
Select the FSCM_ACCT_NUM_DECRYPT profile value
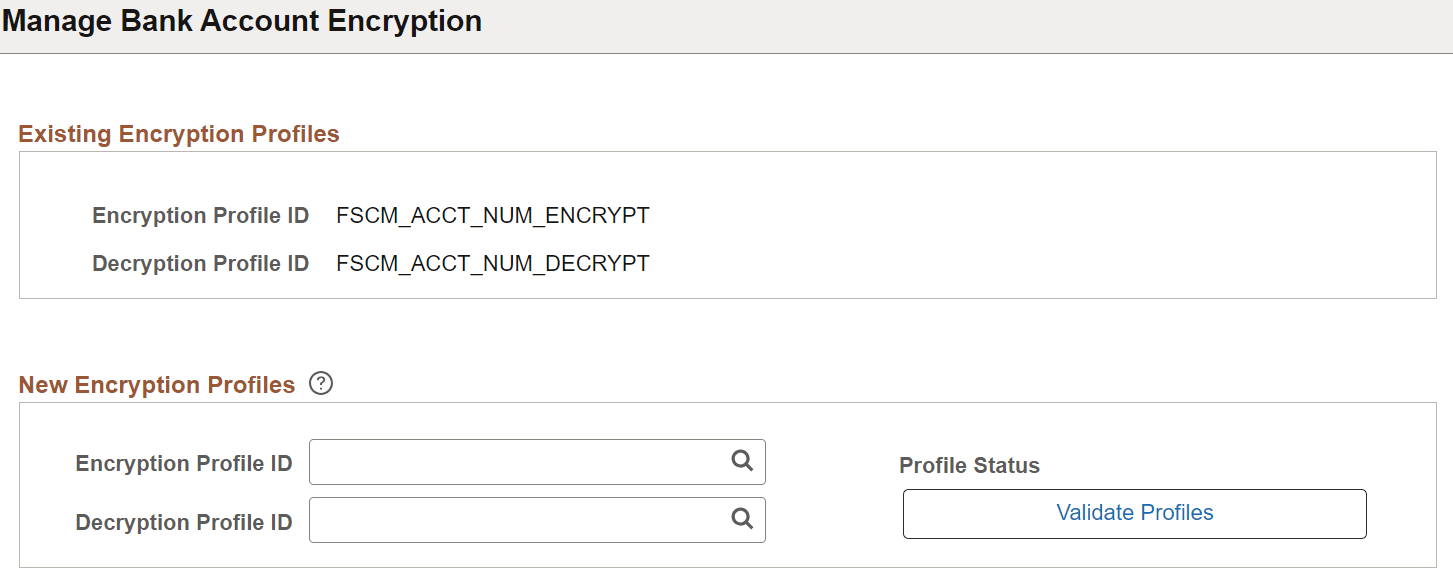pos(489,263)
